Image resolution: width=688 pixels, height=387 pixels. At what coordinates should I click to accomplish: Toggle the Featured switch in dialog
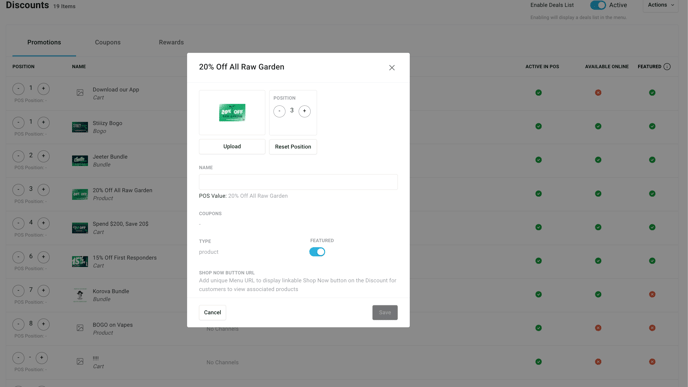click(317, 252)
